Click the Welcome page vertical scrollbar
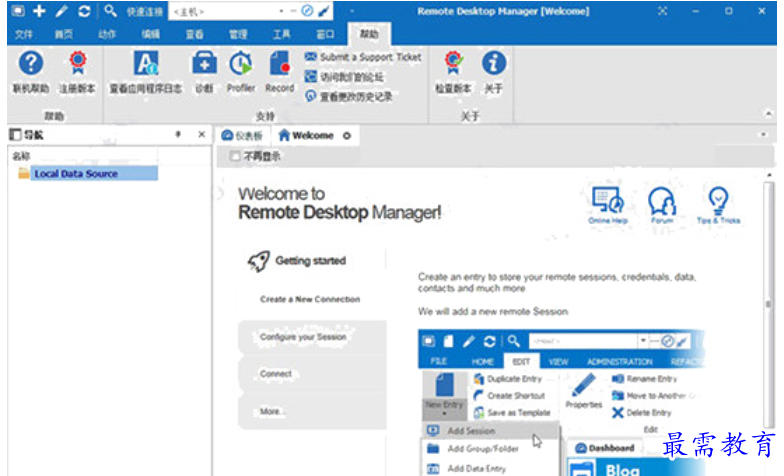 pyautogui.click(x=768, y=304)
